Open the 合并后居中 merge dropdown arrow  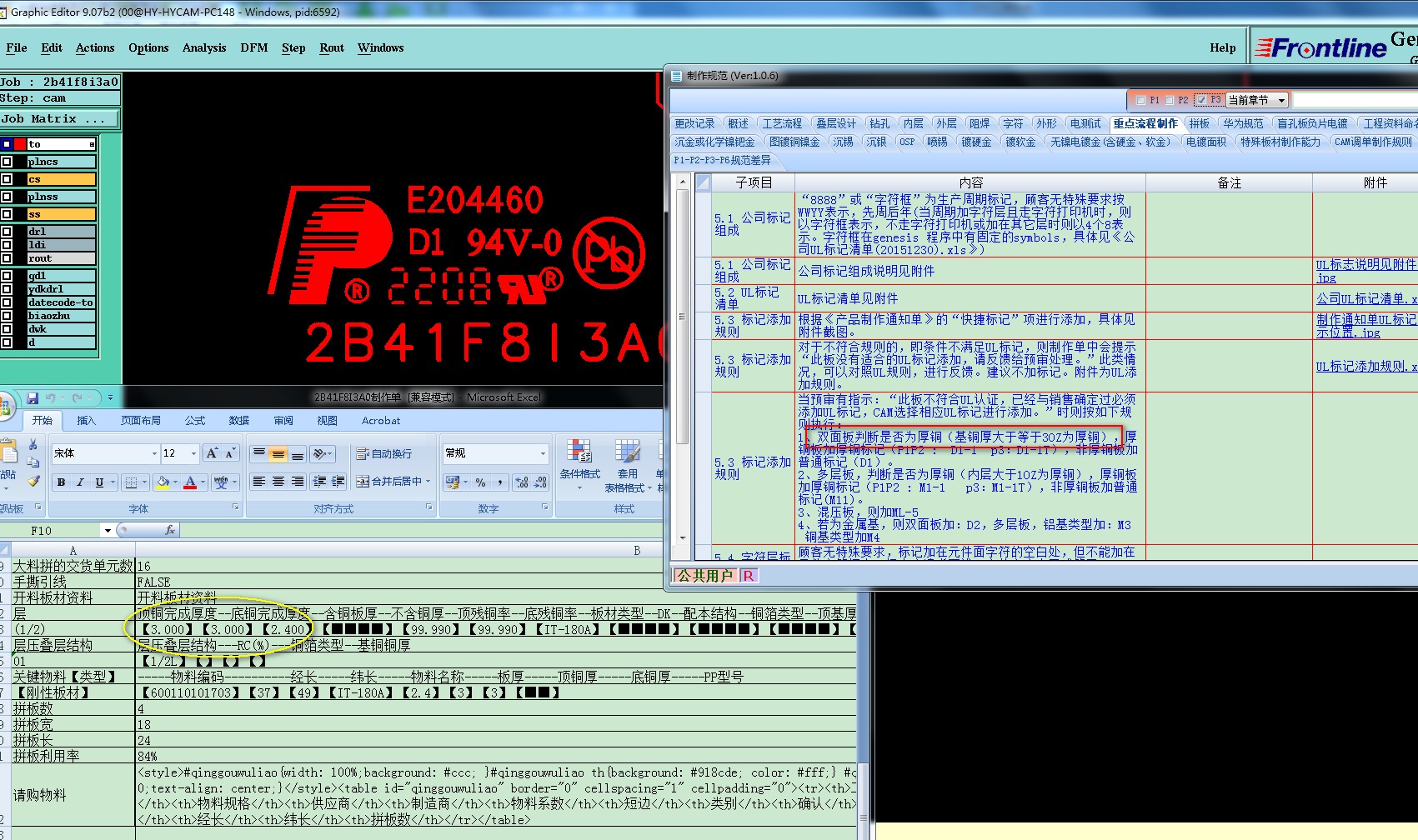428,482
